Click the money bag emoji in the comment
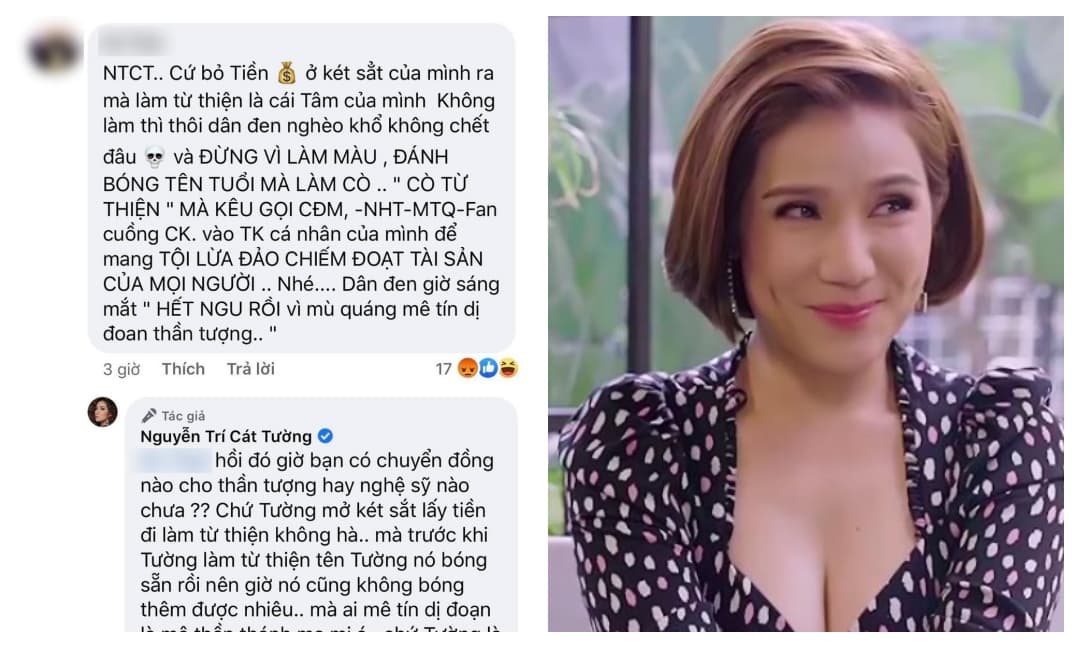The image size is (1080, 648). tap(287, 72)
